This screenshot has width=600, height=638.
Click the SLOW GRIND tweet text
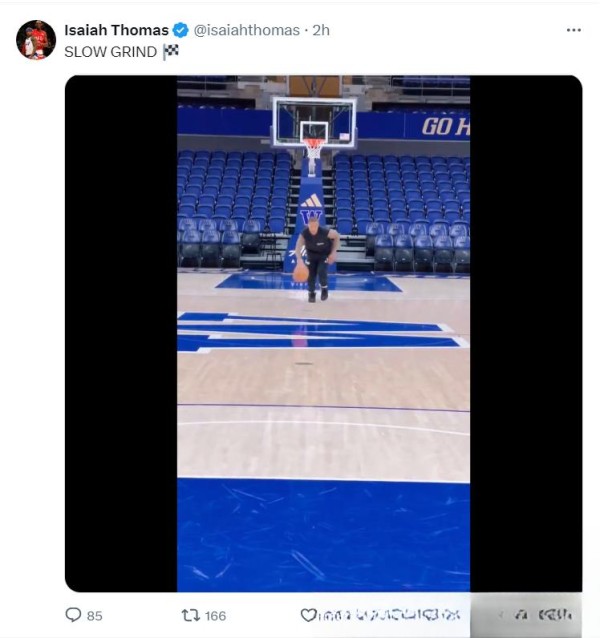click(111, 52)
